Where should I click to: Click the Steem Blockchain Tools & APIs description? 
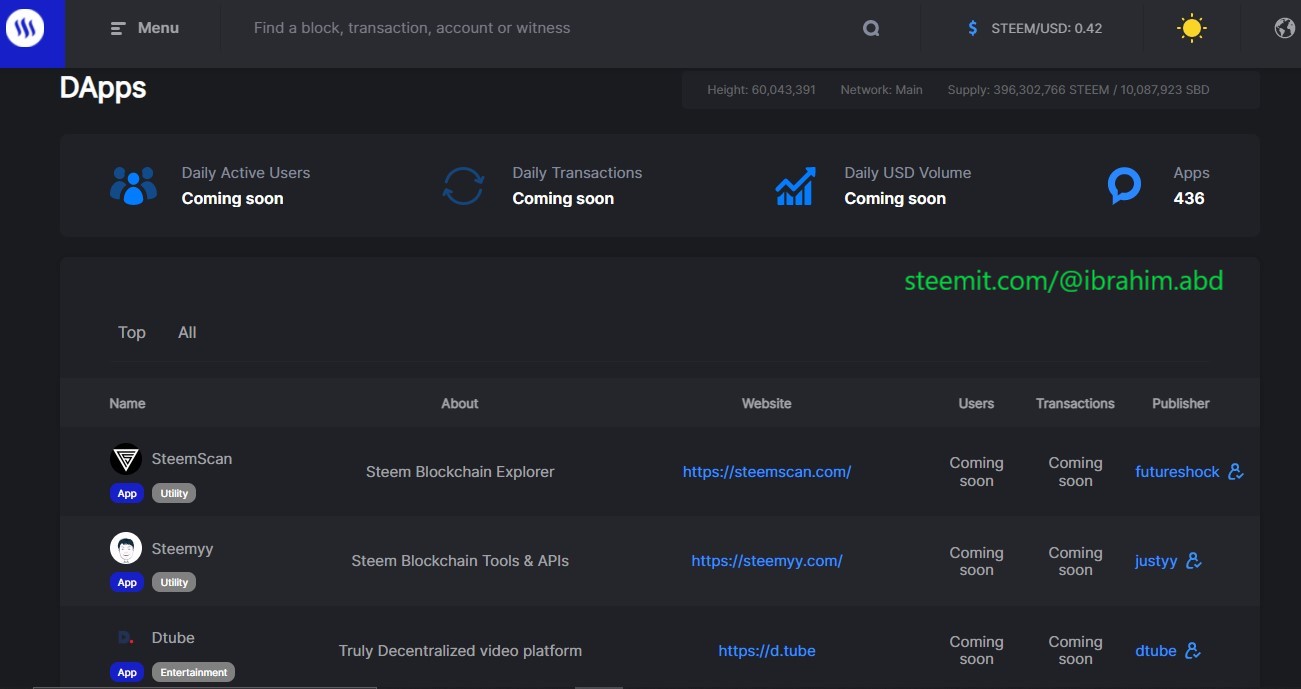460,561
